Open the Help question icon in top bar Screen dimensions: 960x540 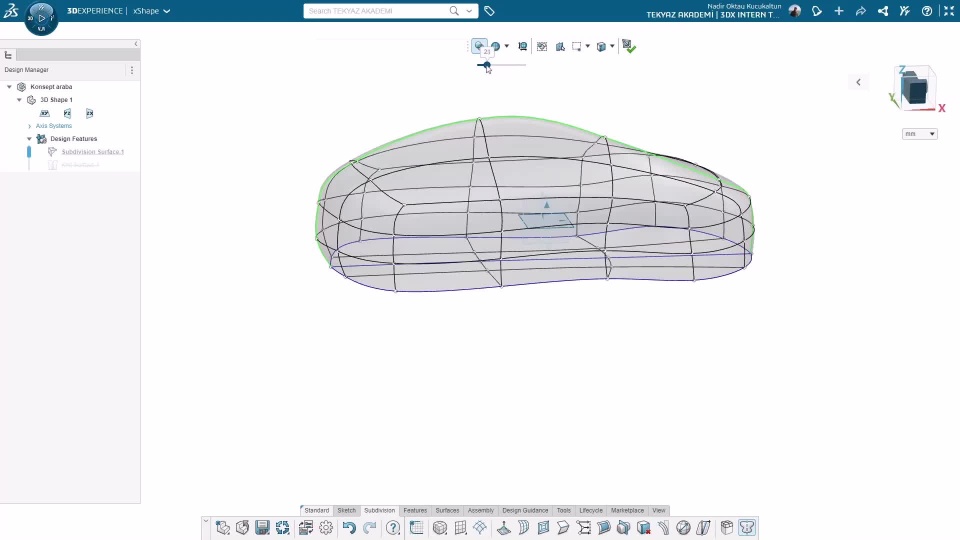click(927, 11)
